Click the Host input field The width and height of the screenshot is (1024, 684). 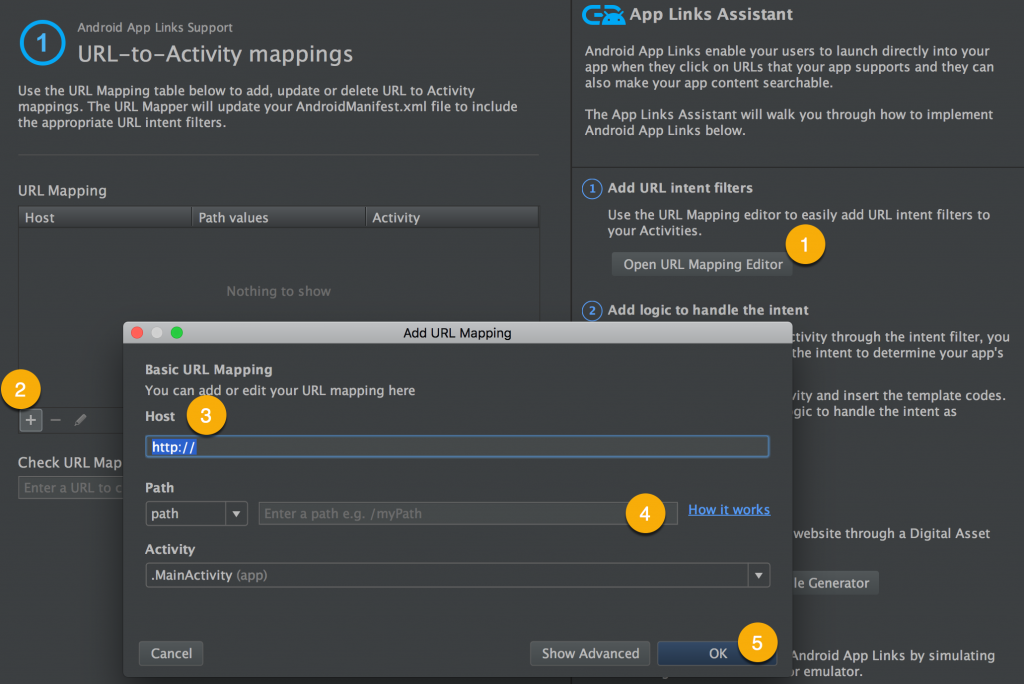click(457, 447)
